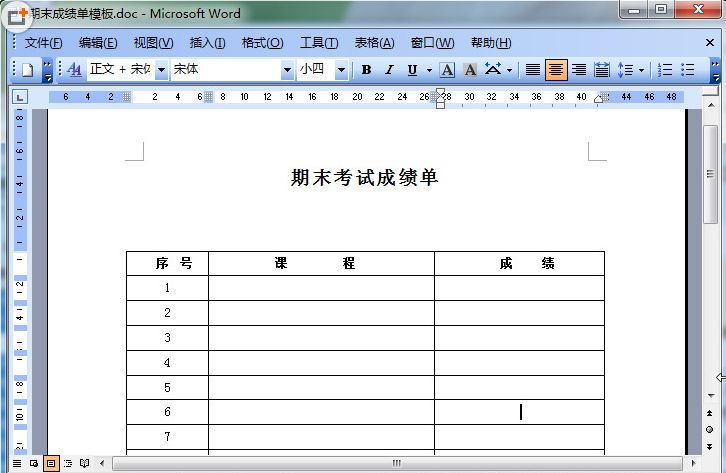Click the horizontal scrollbar thumb
726x473 pixels.
click(x=397, y=463)
